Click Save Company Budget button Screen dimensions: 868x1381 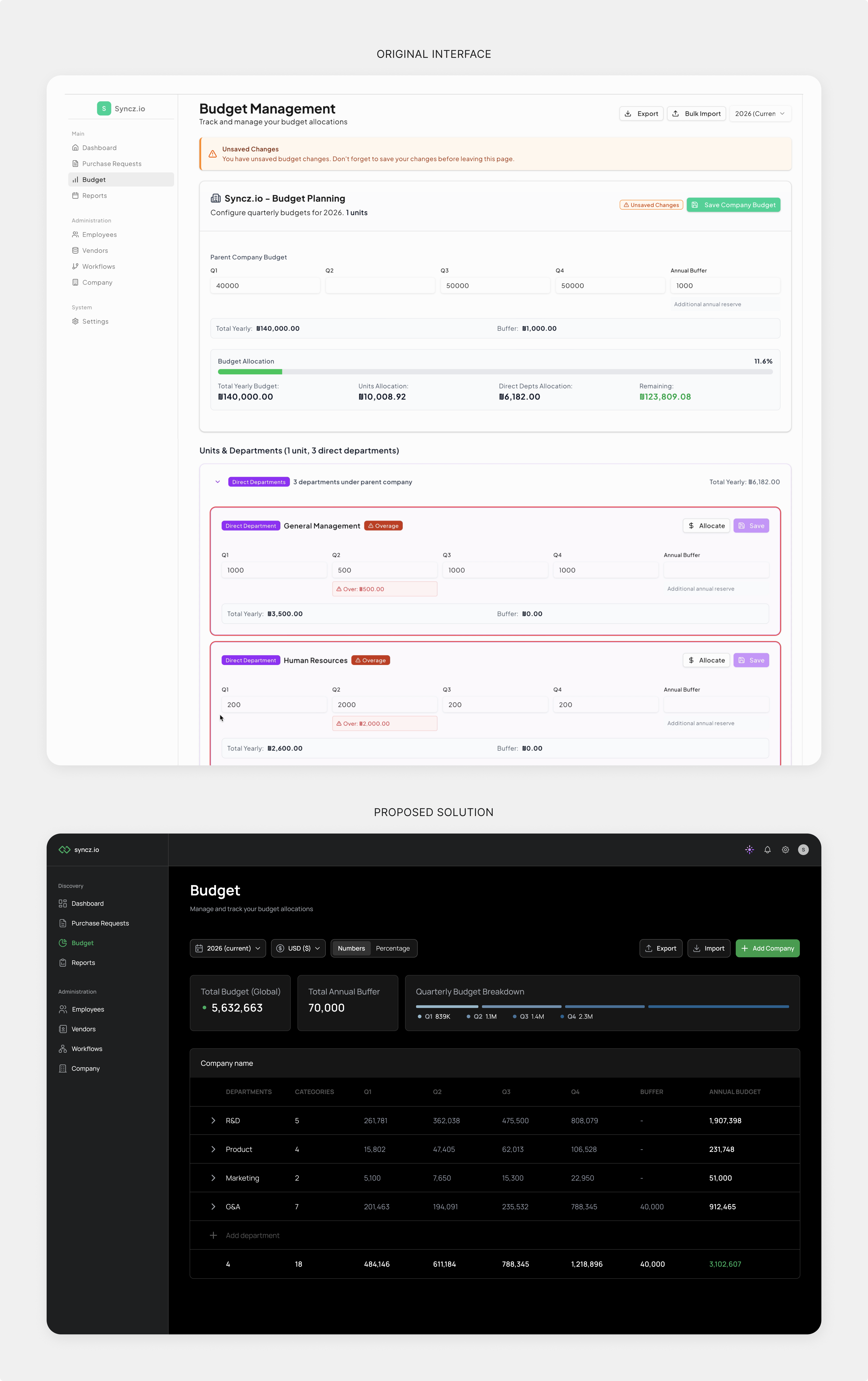coord(733,205)
